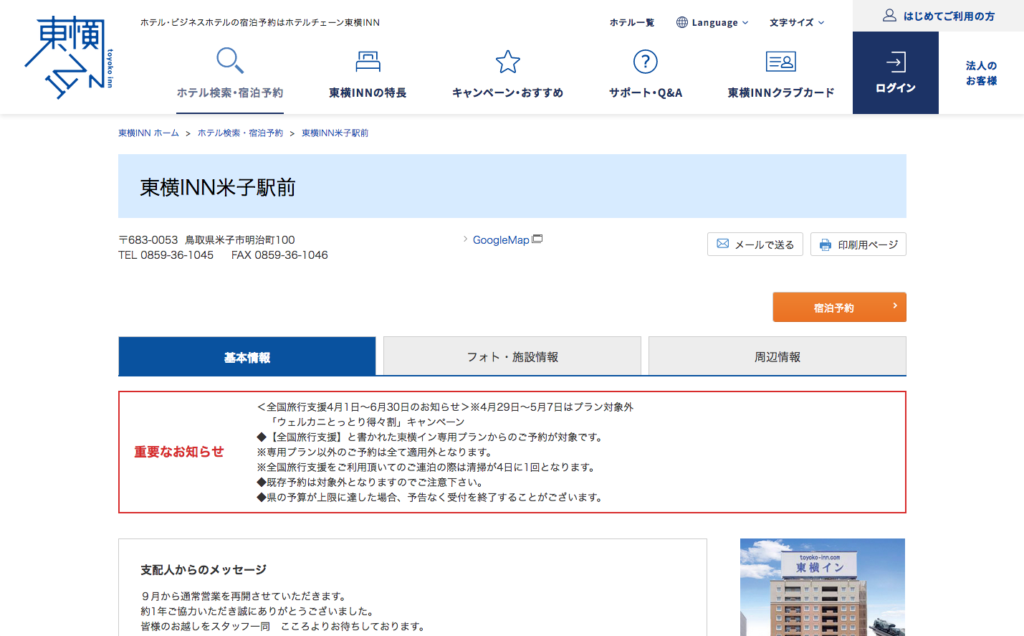Click the 法人のお客様 link

[981, 73]
